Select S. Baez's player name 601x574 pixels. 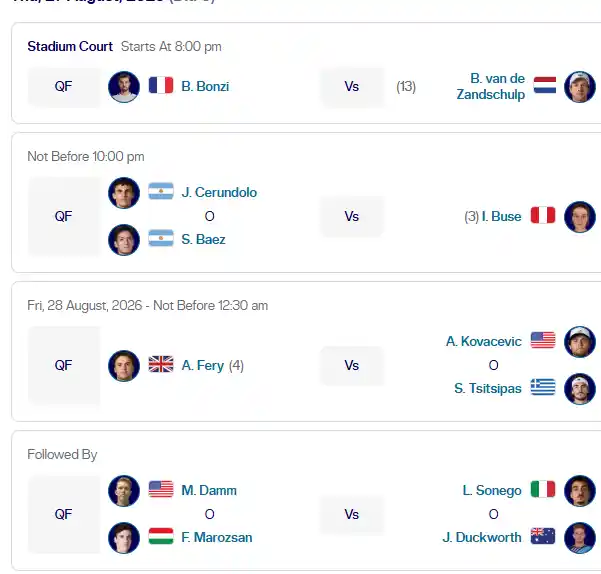click(203, 239)
